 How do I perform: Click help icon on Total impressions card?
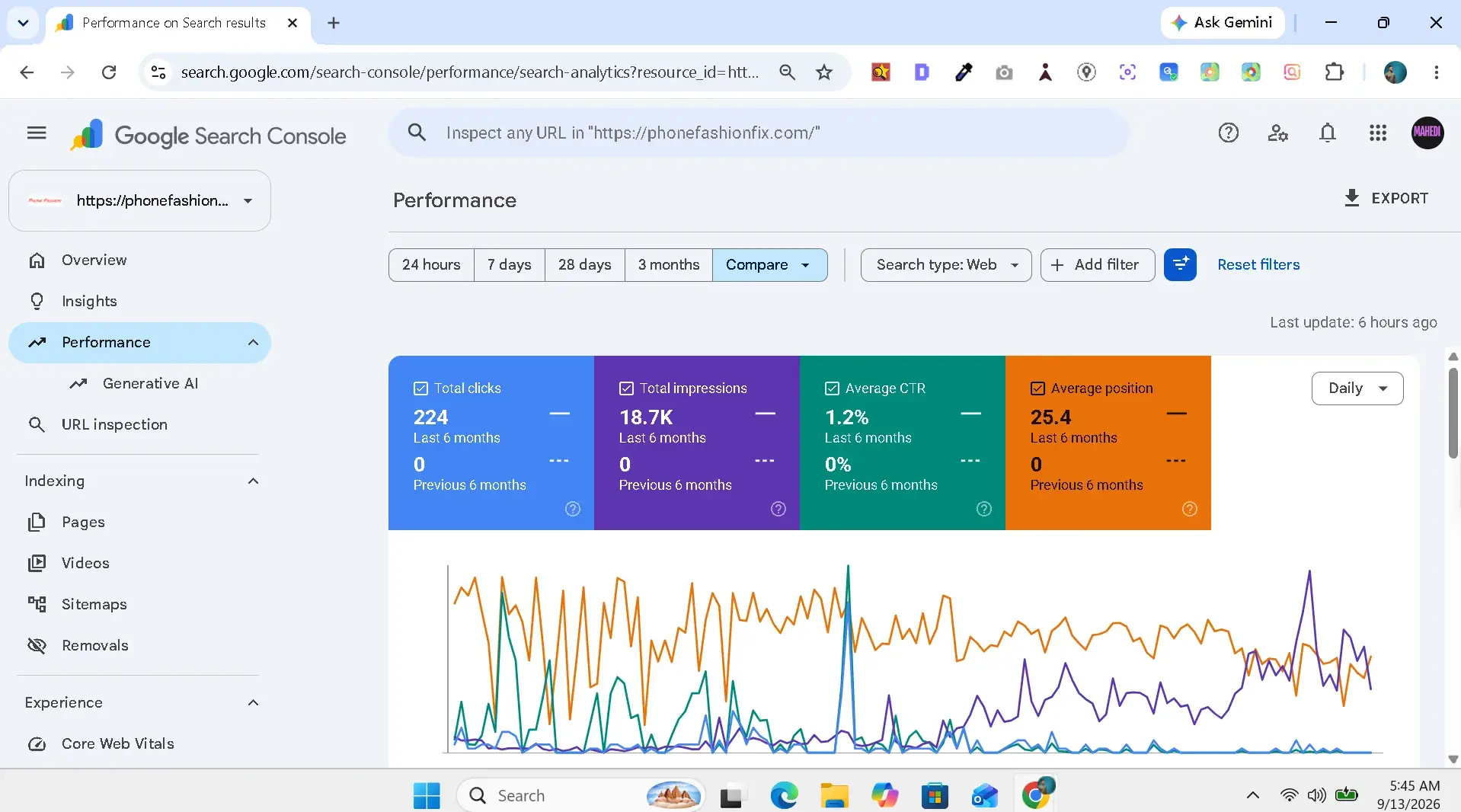point(778,509)
